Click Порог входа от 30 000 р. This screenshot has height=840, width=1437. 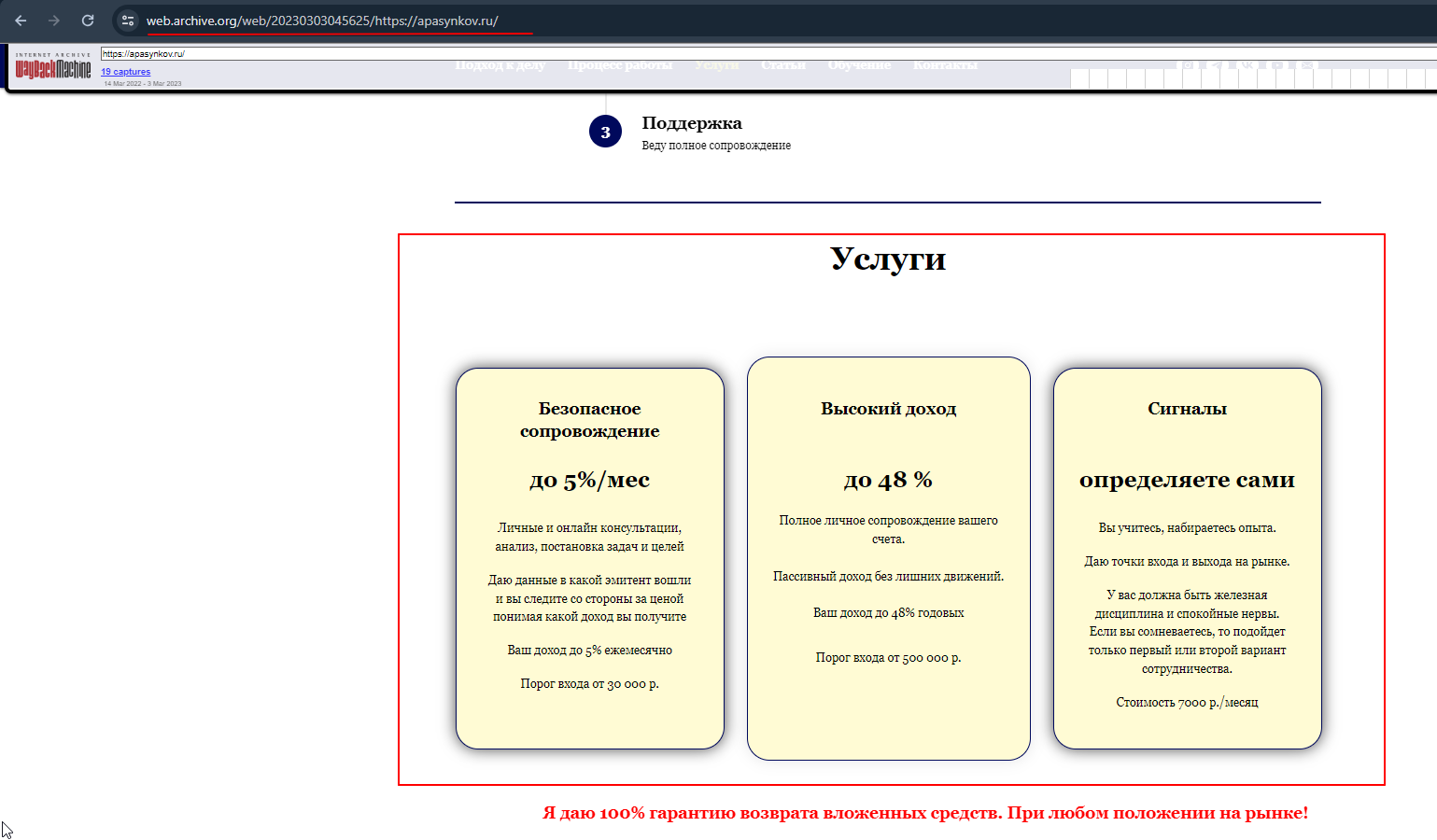pos(590,684)
